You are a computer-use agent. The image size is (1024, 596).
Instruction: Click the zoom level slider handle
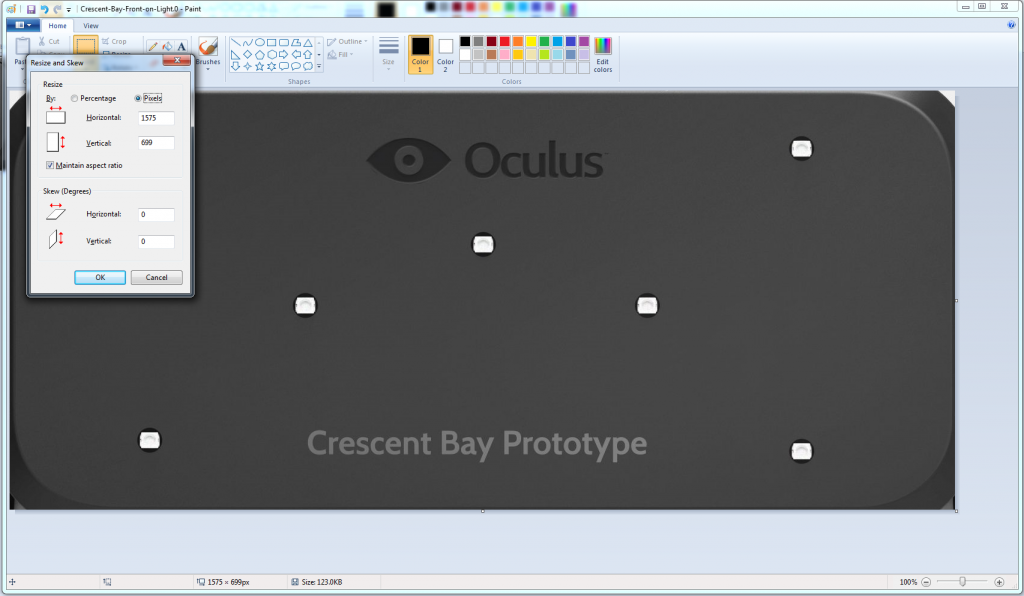point(963,581)
